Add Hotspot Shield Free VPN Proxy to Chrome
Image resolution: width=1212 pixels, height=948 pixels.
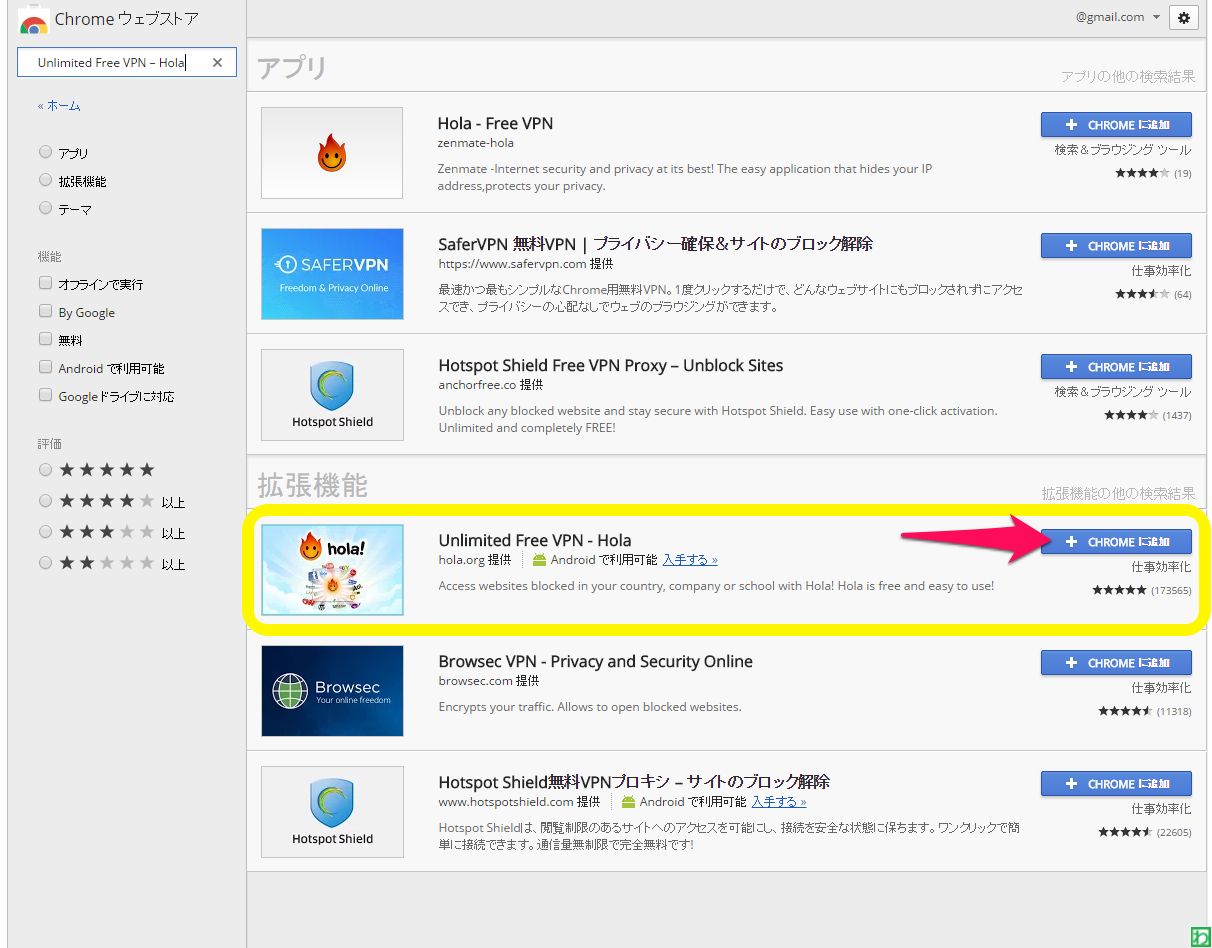pos(1116,367)
